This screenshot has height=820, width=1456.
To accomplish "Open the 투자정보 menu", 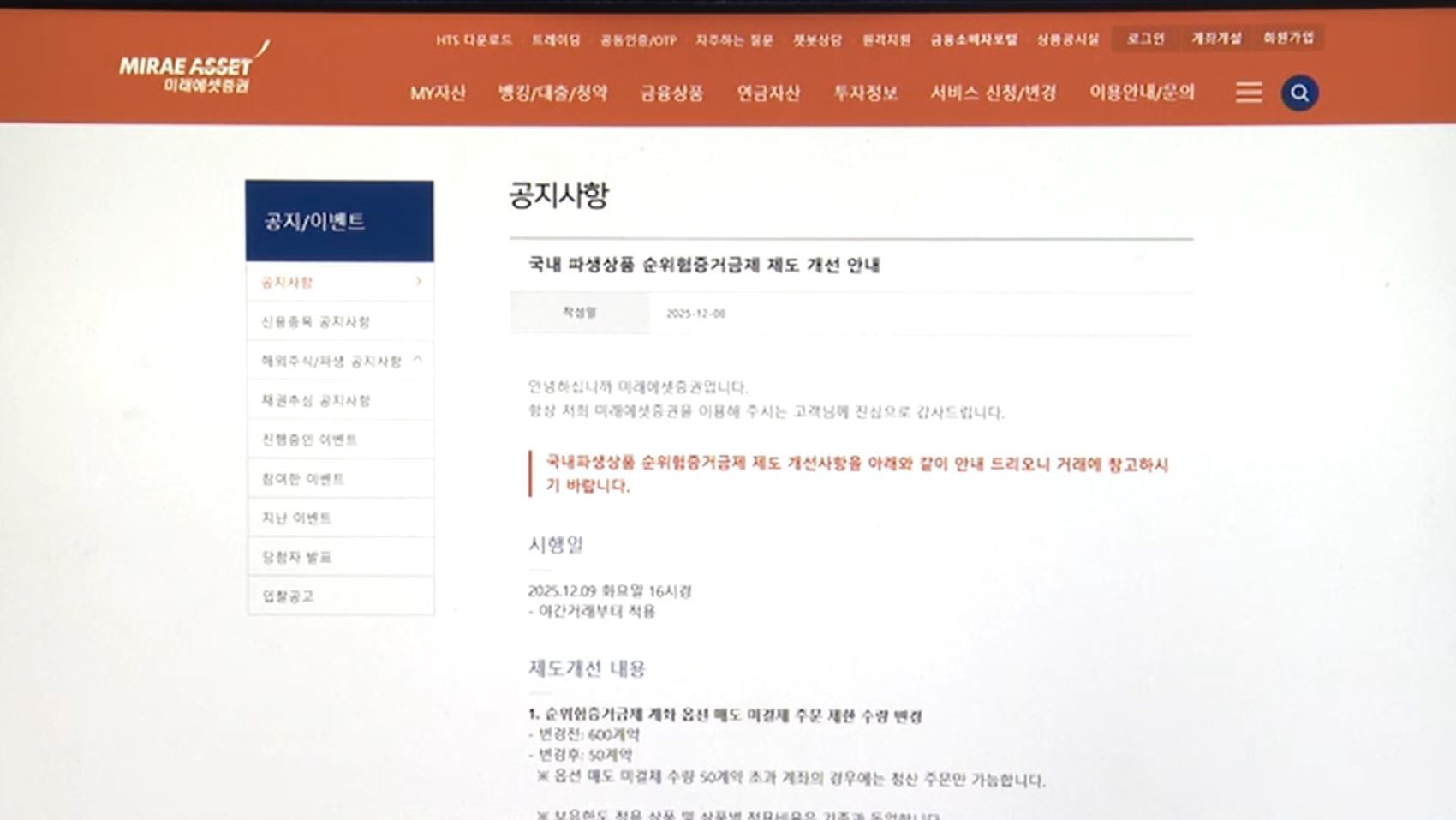I will pyautogui.click(x=865, y=93).
